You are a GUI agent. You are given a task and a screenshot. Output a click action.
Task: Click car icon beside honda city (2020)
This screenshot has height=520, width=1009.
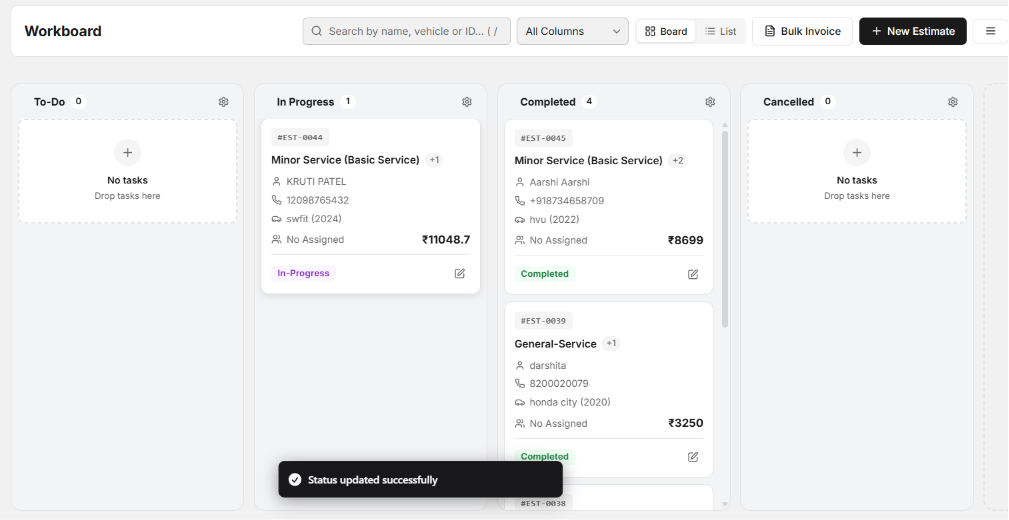[x=520, y=402]
